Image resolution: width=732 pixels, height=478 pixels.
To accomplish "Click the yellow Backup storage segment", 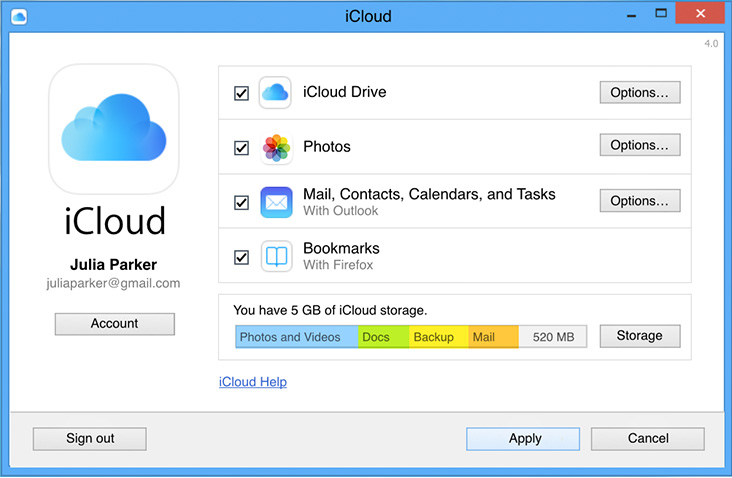I will [438, 337].
